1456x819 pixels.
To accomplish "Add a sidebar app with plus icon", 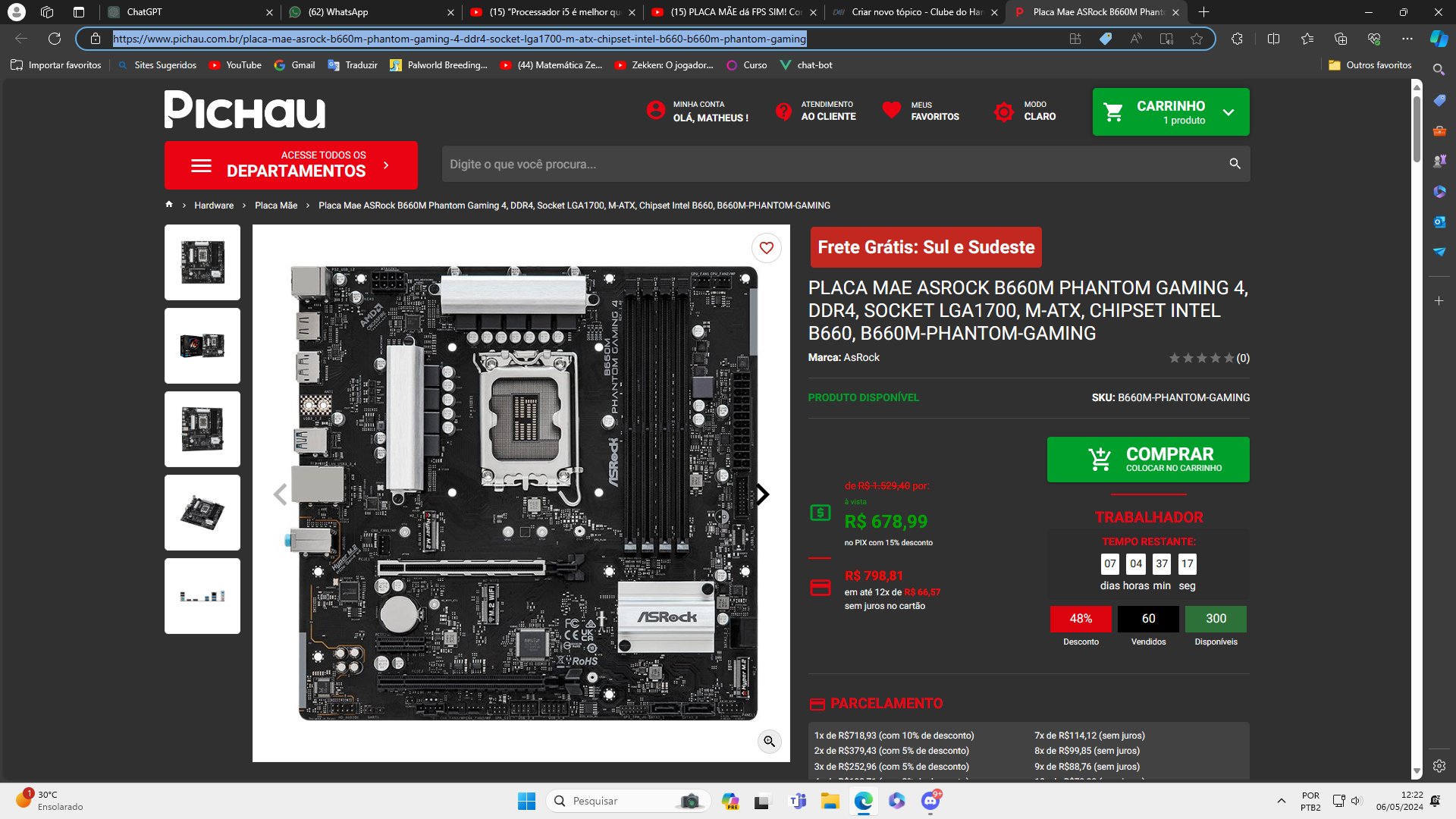I will (x=1439, y=301).
